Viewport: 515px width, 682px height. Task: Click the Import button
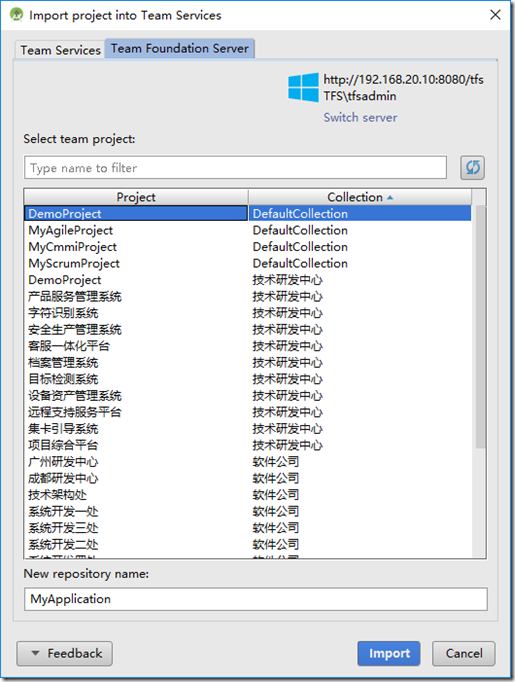tap(389, 653)
